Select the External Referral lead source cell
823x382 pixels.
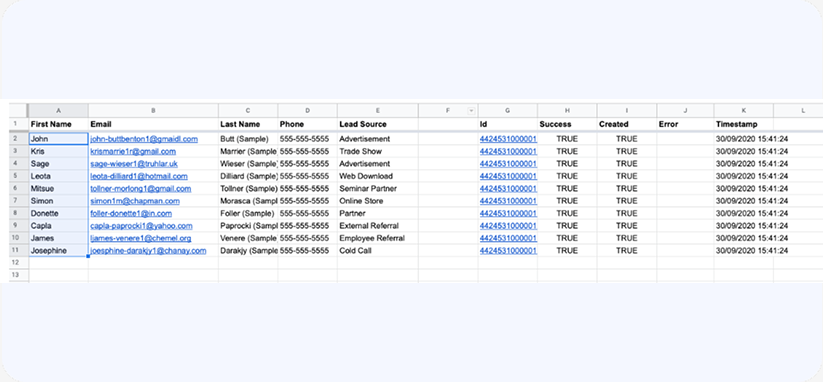tap(378, 226)
